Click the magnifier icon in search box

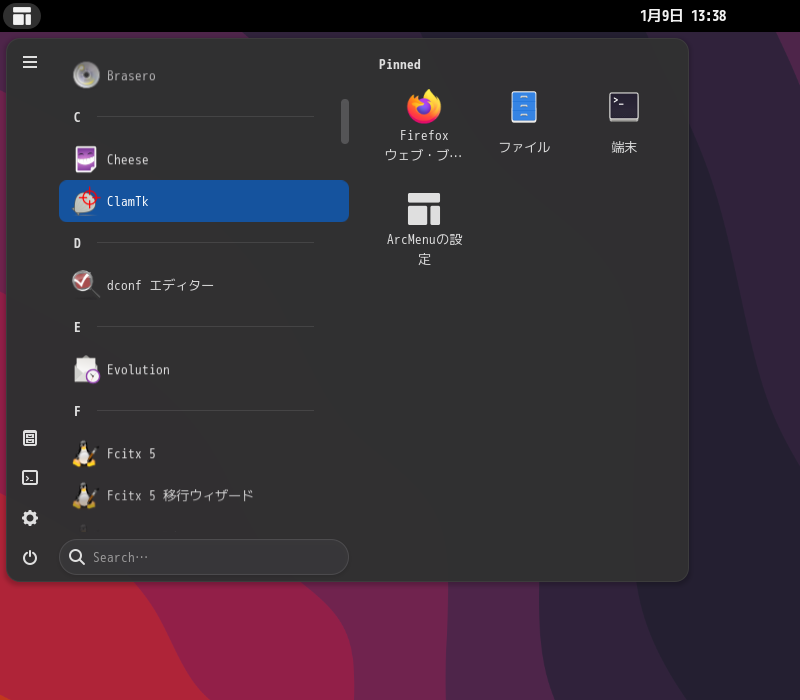pos(77,557)
